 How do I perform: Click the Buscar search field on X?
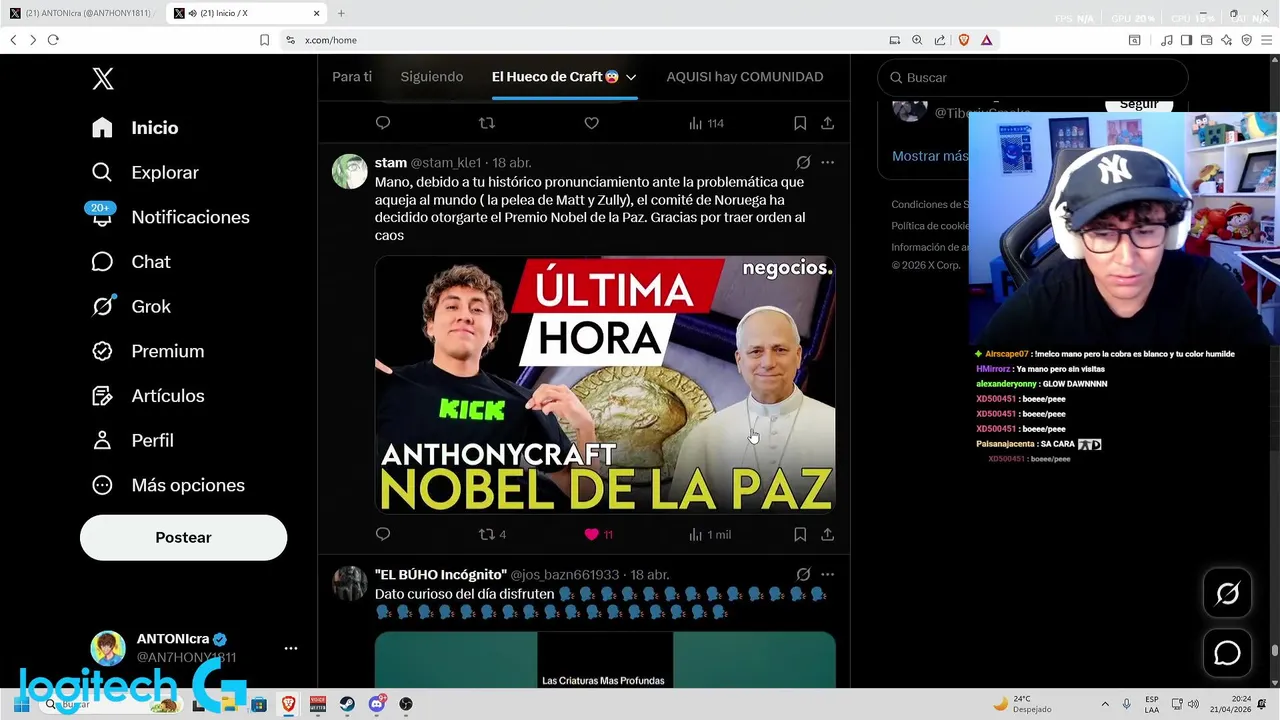tap(1032, 77)
